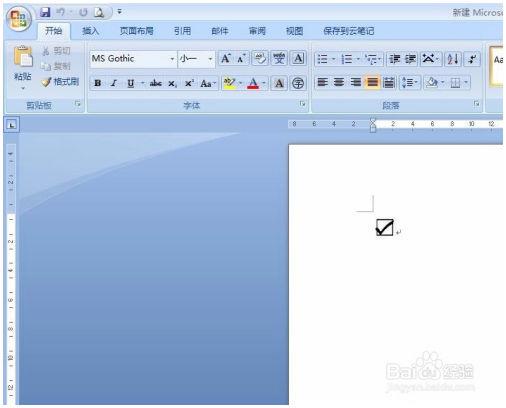Click the Sort icon

453,59
